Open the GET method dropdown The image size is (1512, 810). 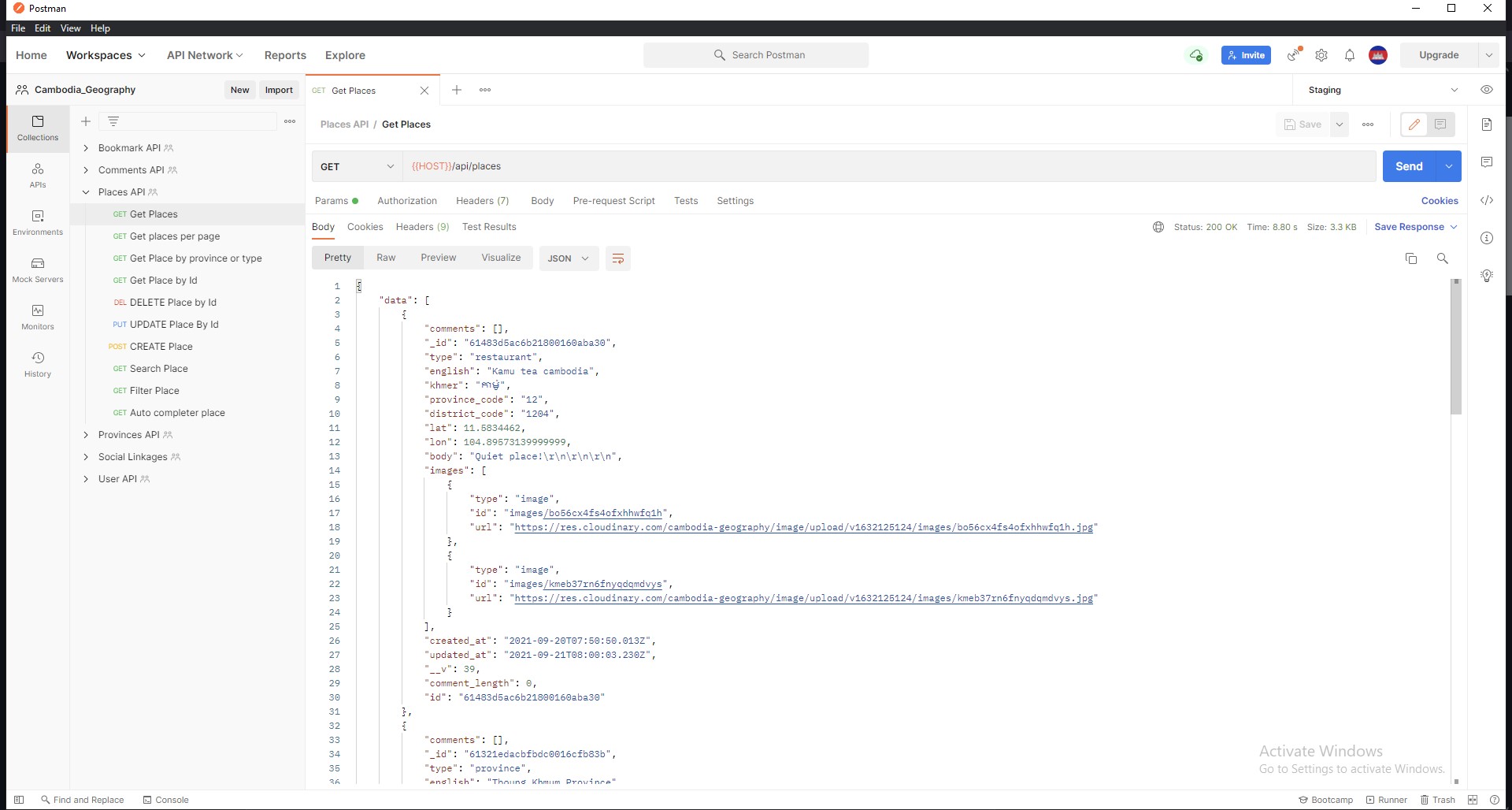[x=358, y=166]
